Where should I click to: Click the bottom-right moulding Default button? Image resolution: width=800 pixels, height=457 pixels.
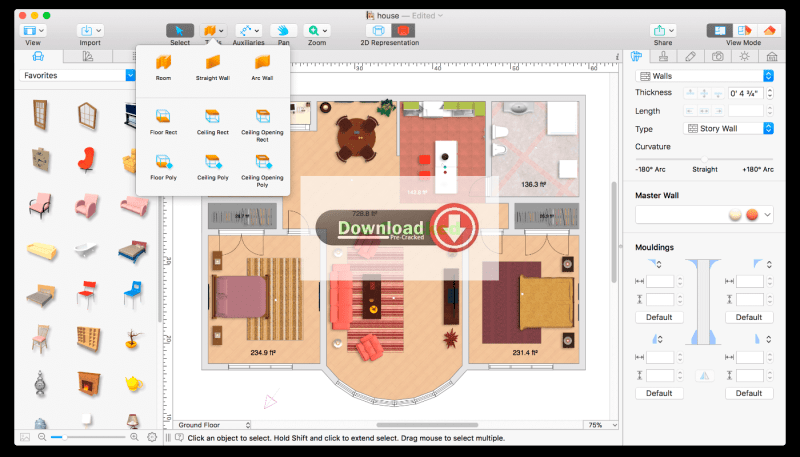pos(749,393)
